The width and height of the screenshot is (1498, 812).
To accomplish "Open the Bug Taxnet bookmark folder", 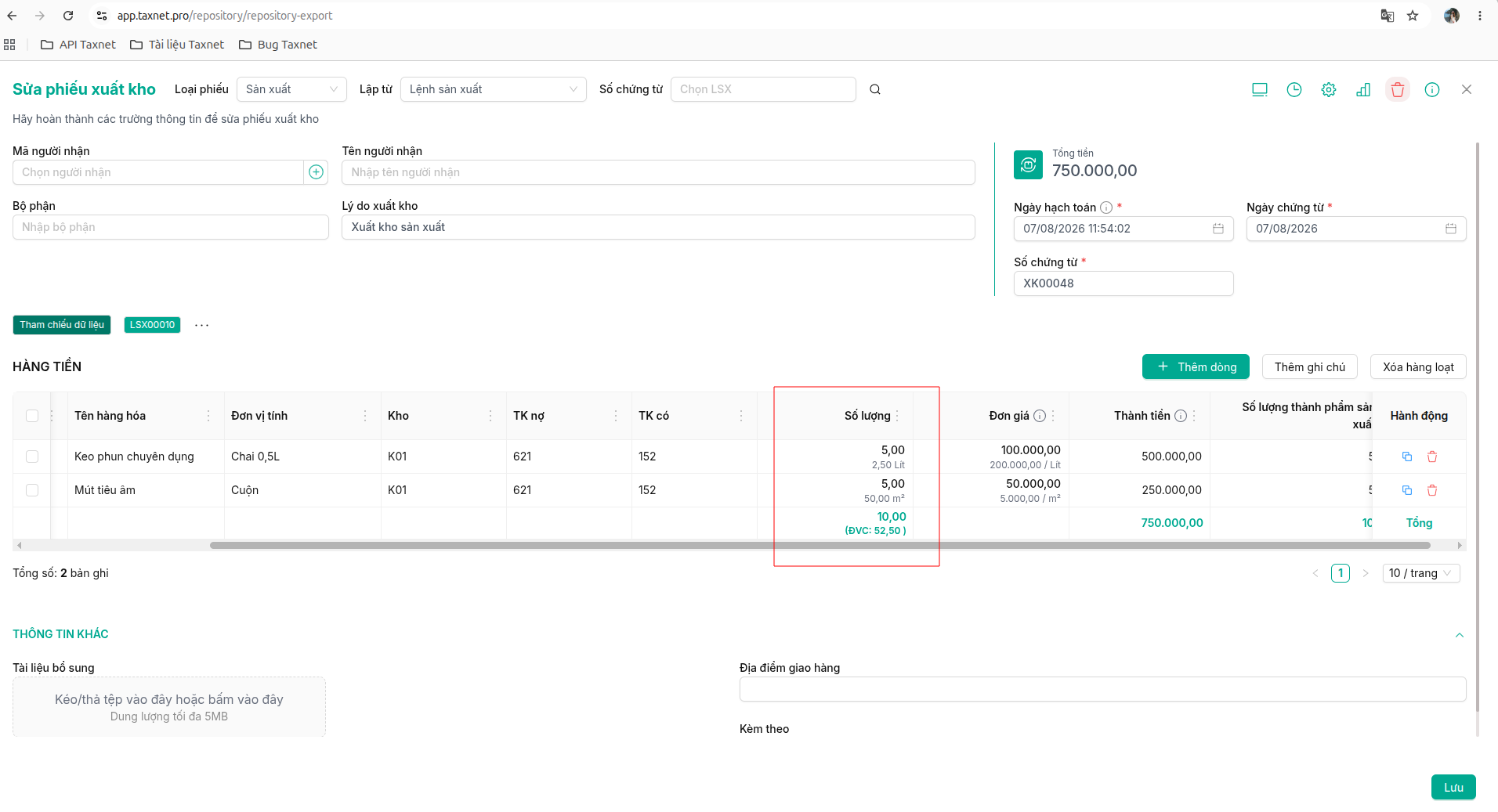I will click(278, 45).
